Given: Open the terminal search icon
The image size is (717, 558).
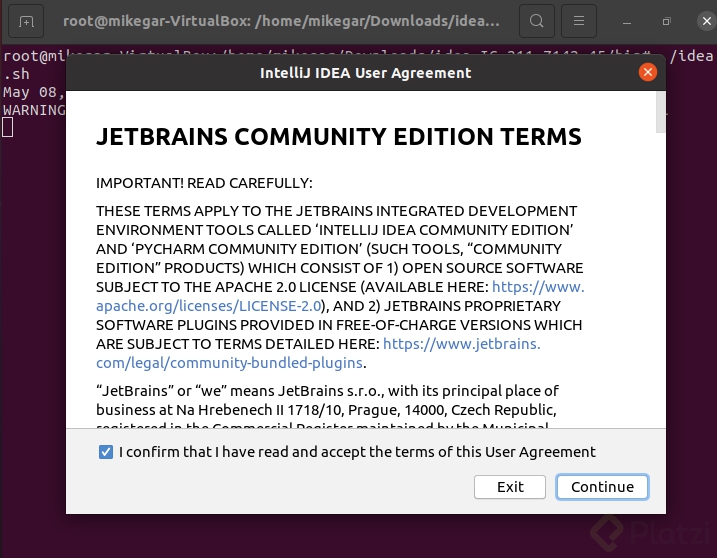Looking at the screenshot, I should click(536, 21).
